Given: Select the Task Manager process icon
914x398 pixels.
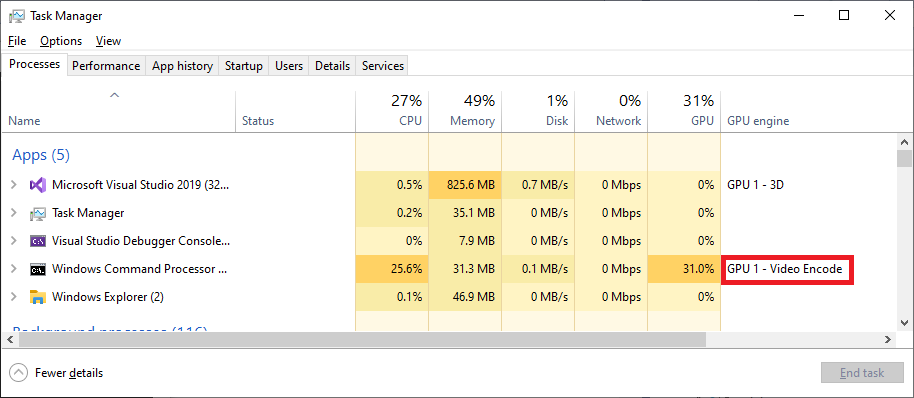Looking at the screenshot, I should (37, 213).
